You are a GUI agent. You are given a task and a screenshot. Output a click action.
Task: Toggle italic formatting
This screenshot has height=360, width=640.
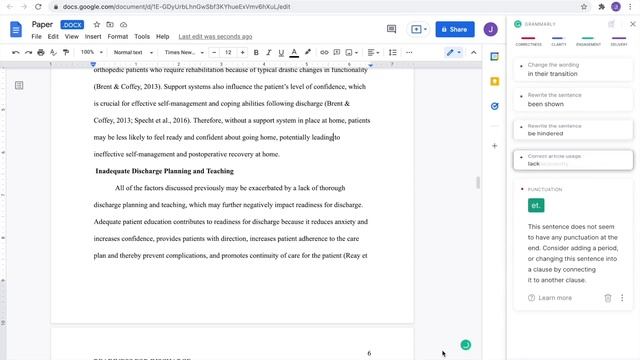click(269, 52)
